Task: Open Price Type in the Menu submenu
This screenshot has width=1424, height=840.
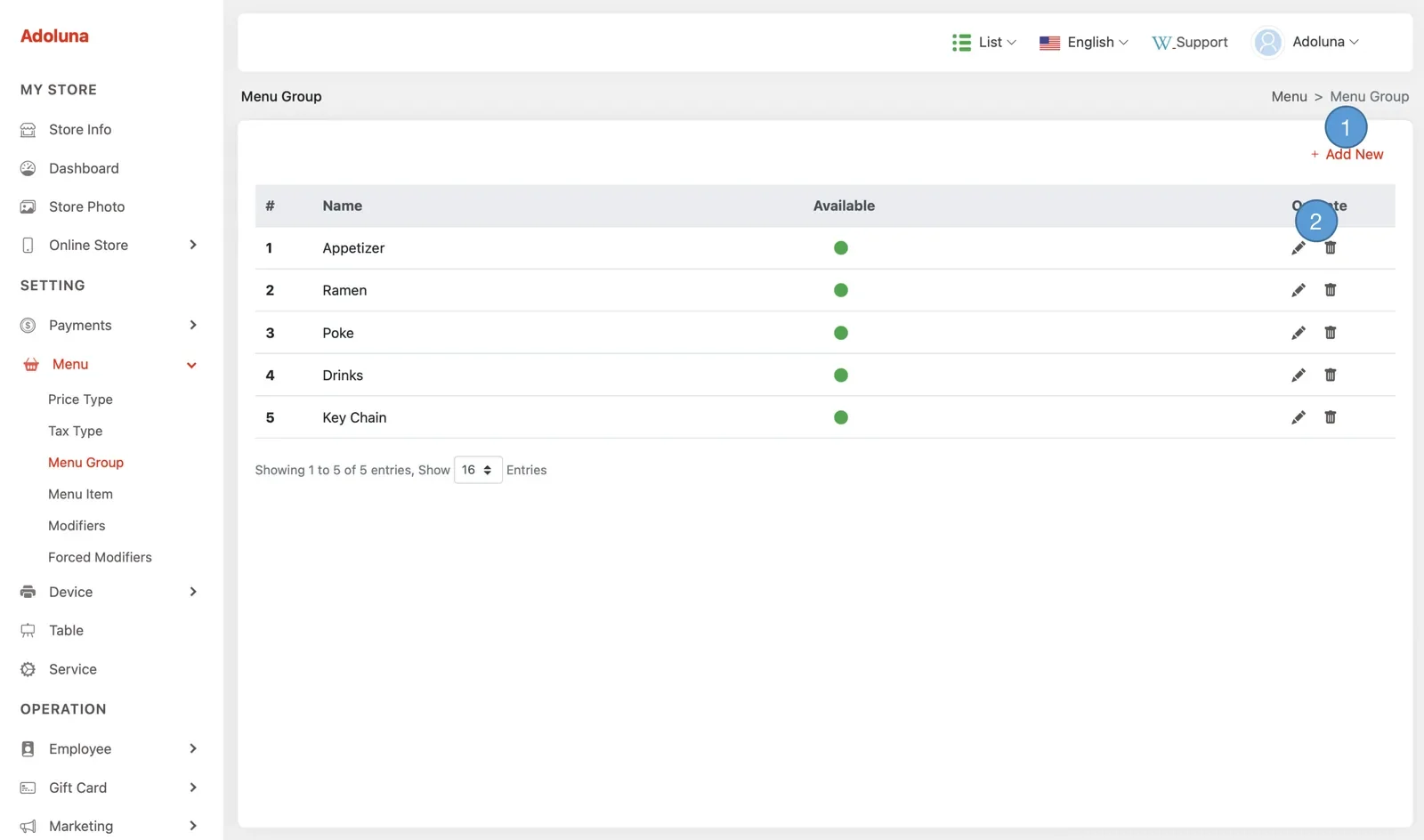Action: [x=80, y=400]
